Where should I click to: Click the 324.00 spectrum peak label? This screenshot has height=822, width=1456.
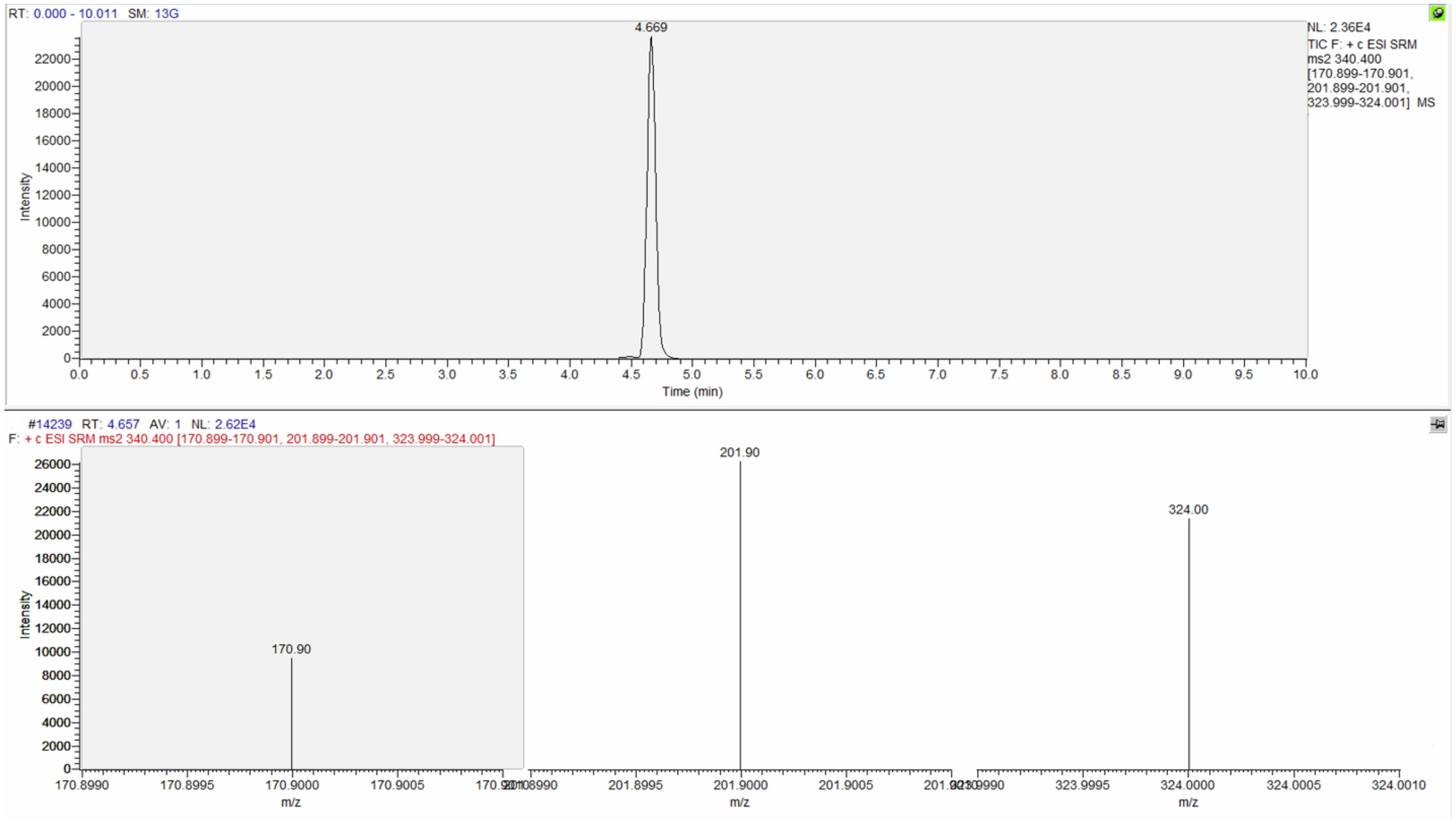point(1188,510)
